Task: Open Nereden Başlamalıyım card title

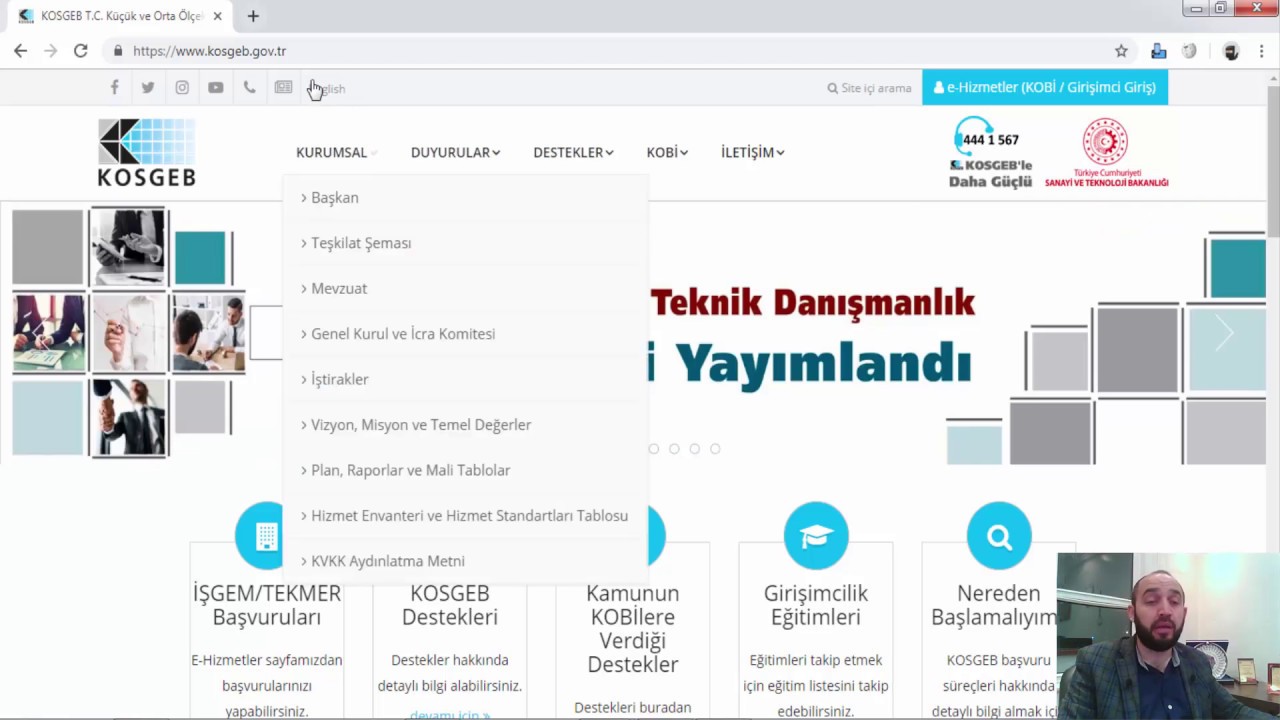Action: [x=994, y=605]
